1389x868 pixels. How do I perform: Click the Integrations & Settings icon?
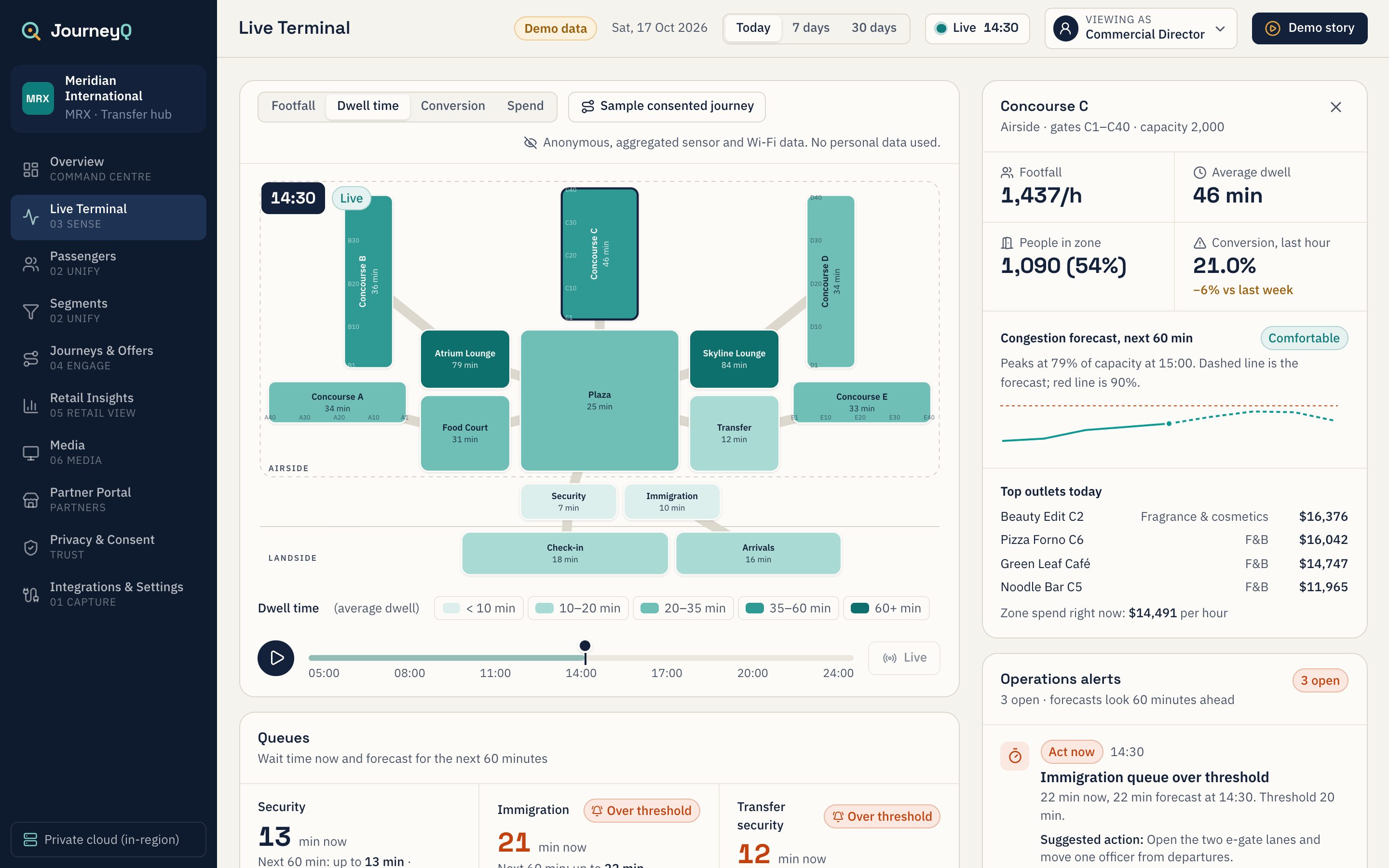30,595
